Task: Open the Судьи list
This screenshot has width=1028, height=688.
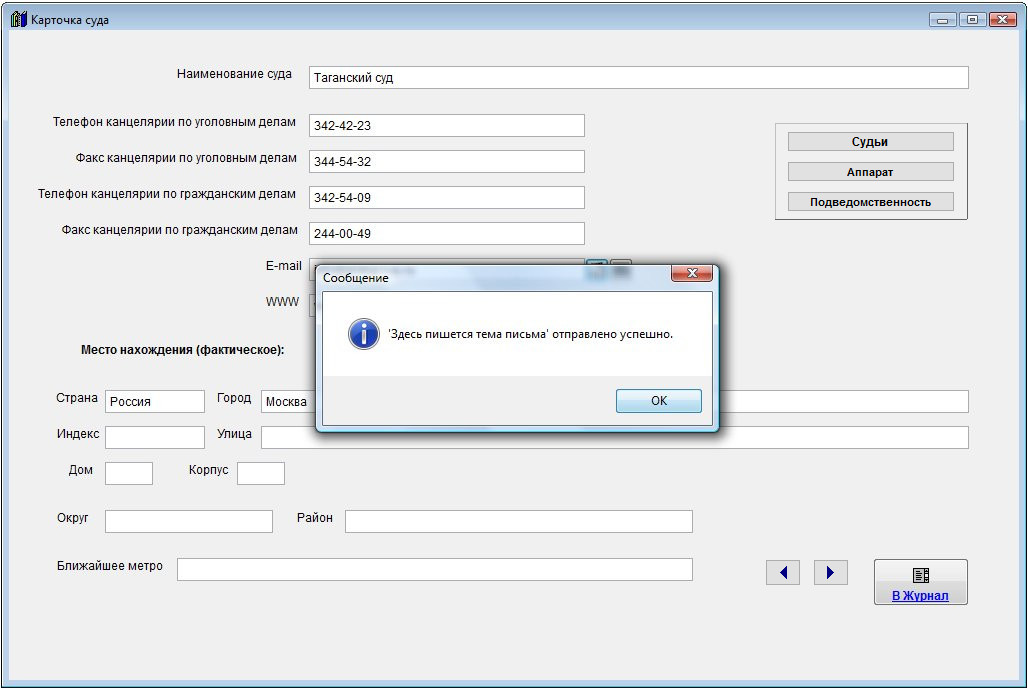Action: 870,142
